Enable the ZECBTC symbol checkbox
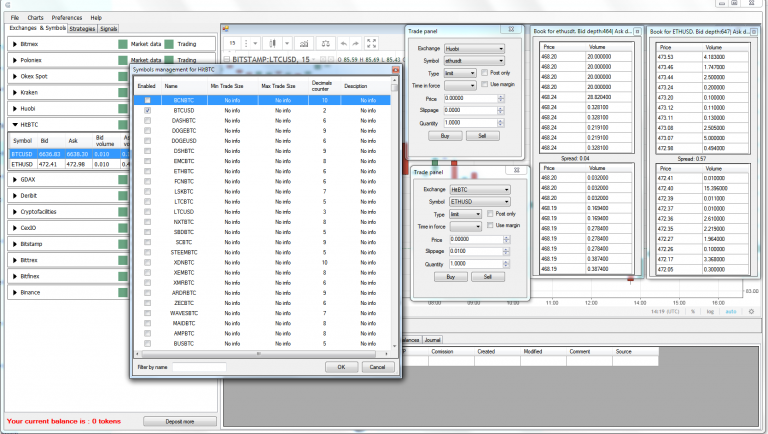768x434 pixels. (147, 303)
